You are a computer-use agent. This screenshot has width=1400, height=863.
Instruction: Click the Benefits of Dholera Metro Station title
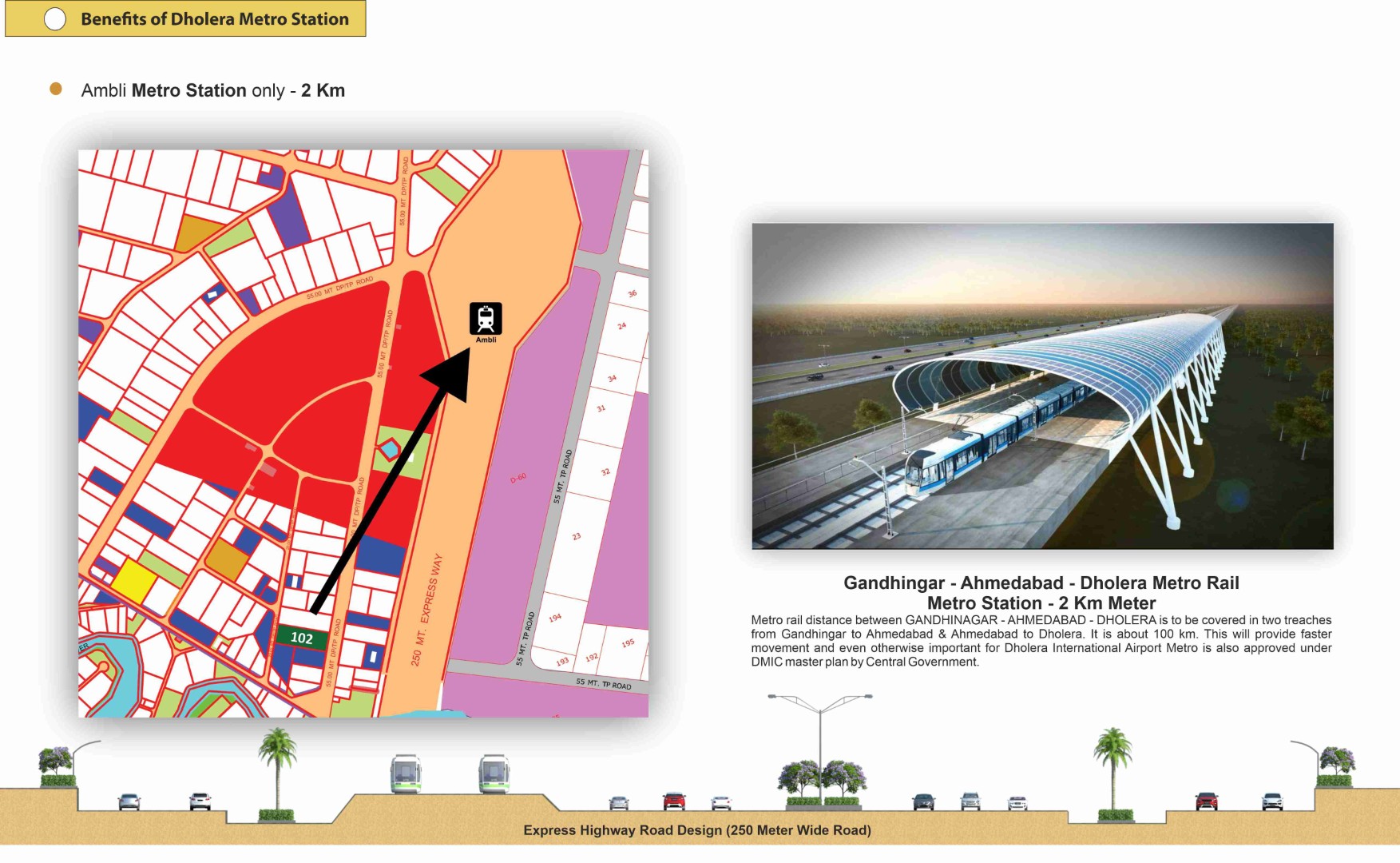(x=214, y=19)
